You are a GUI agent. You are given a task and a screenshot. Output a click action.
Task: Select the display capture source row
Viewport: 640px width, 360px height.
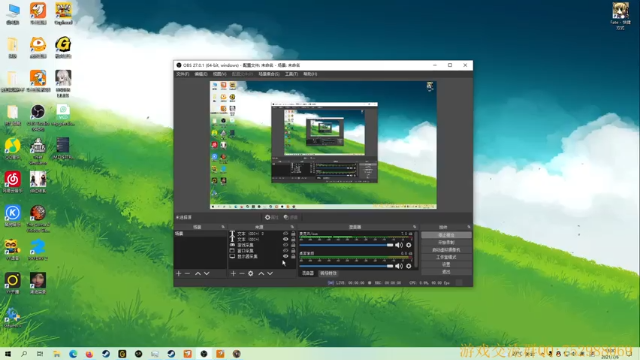click(262, 256)
